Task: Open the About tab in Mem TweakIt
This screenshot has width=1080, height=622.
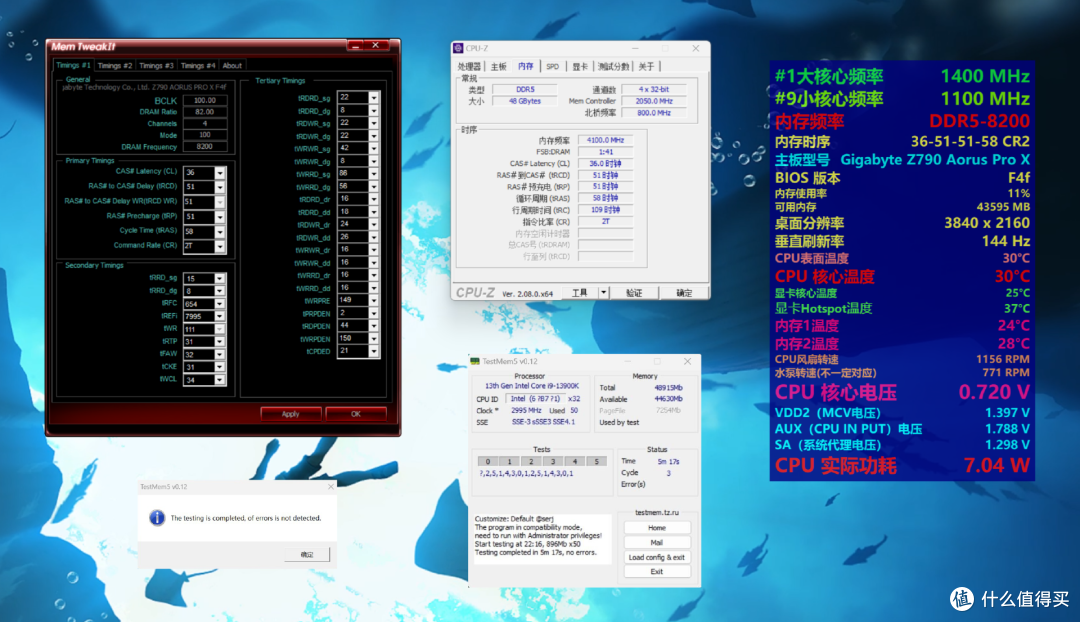Action: click(232, 65)
